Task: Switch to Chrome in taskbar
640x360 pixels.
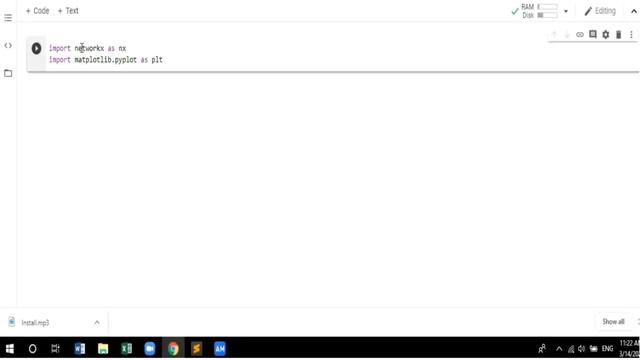Action: [x=173, y=349]
